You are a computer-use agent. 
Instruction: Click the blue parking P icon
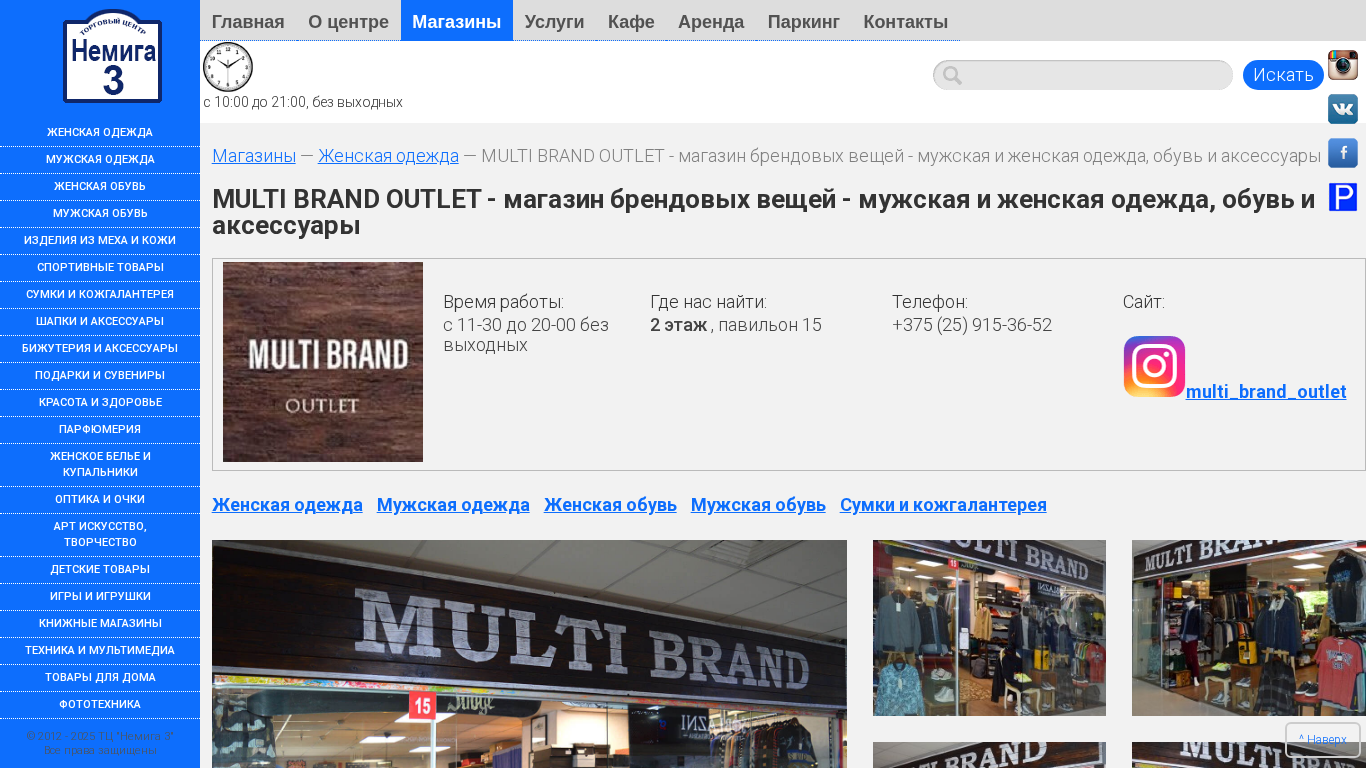click(1342, 197)
